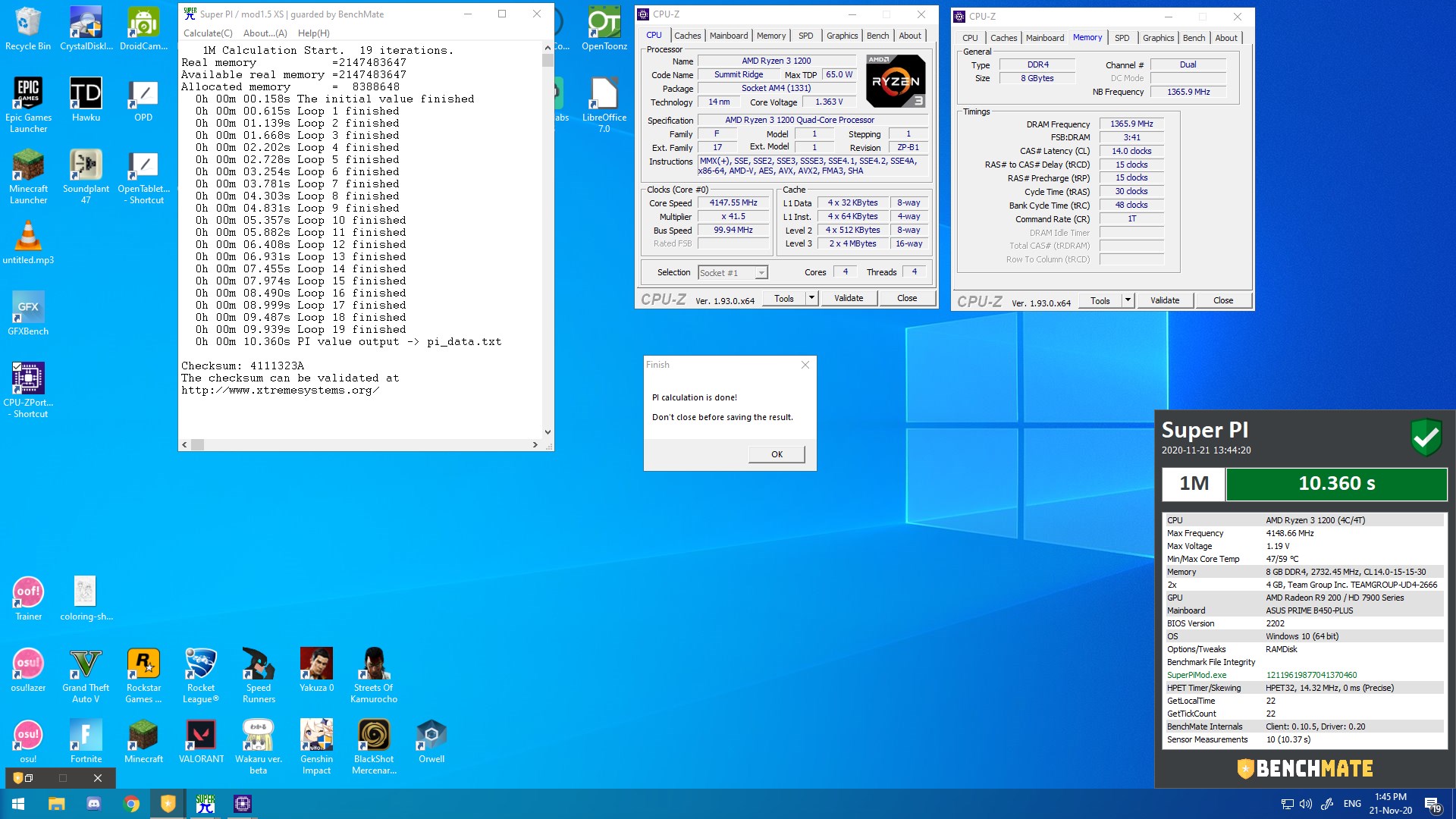
Task: Open the Recycle Bin desktop icon
Action: click(x=28, y=29)
